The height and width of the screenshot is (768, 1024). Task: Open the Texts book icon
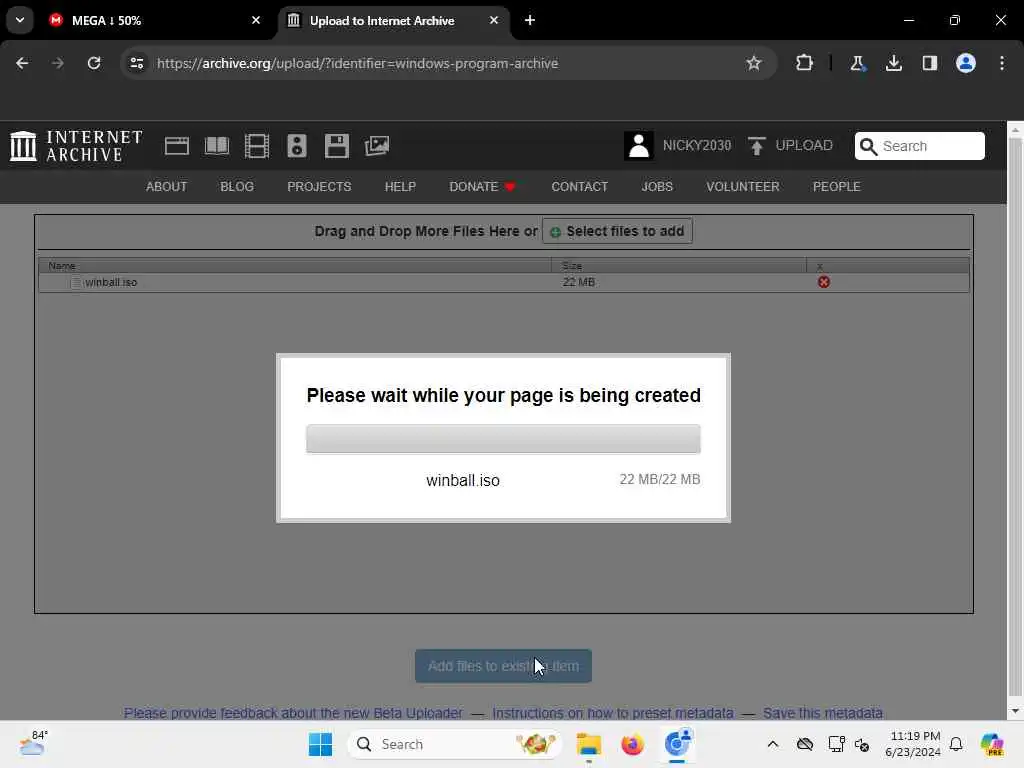(x=217, y=146)
